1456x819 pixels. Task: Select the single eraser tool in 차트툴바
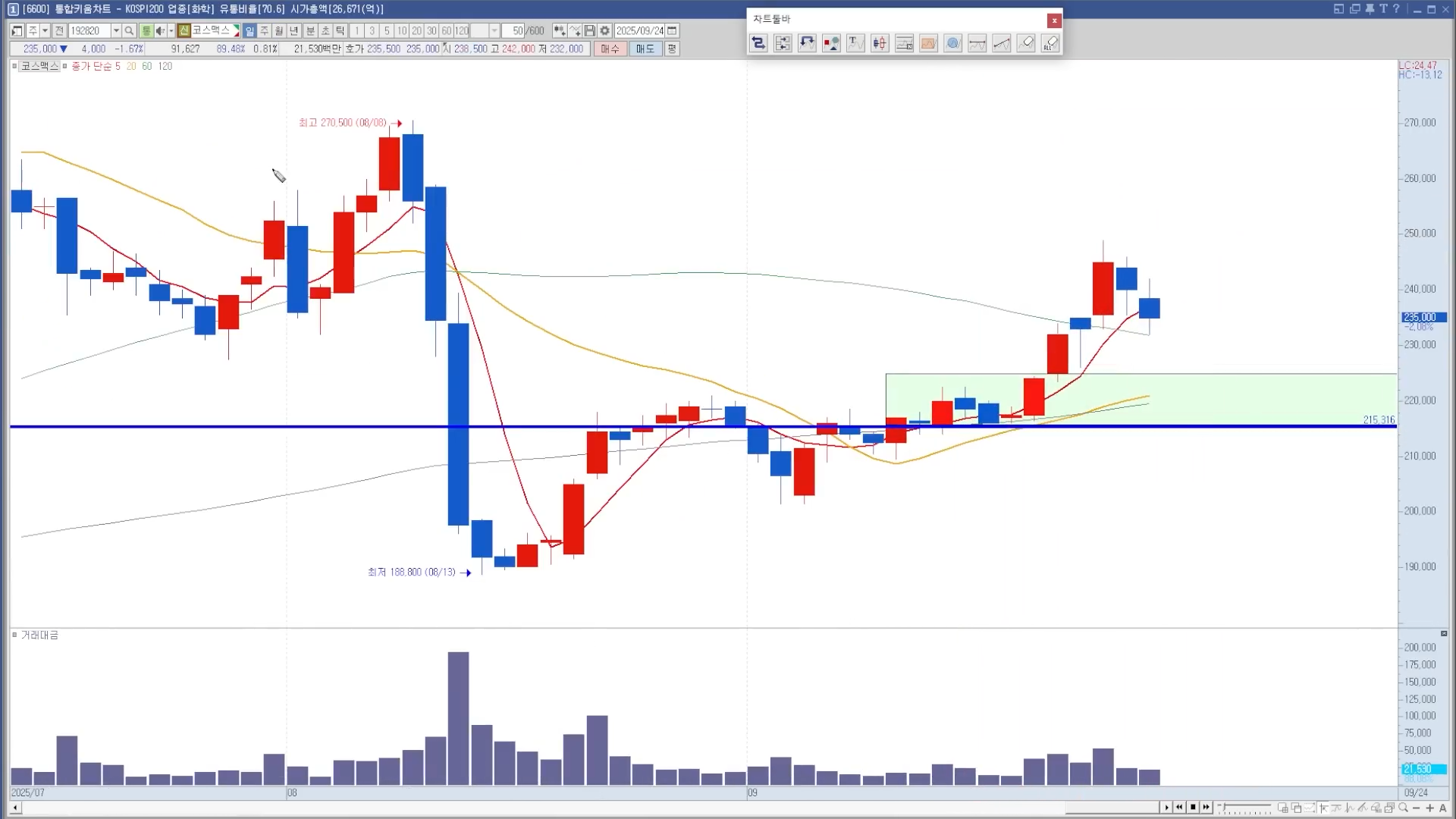click(x=1026, y=43)
